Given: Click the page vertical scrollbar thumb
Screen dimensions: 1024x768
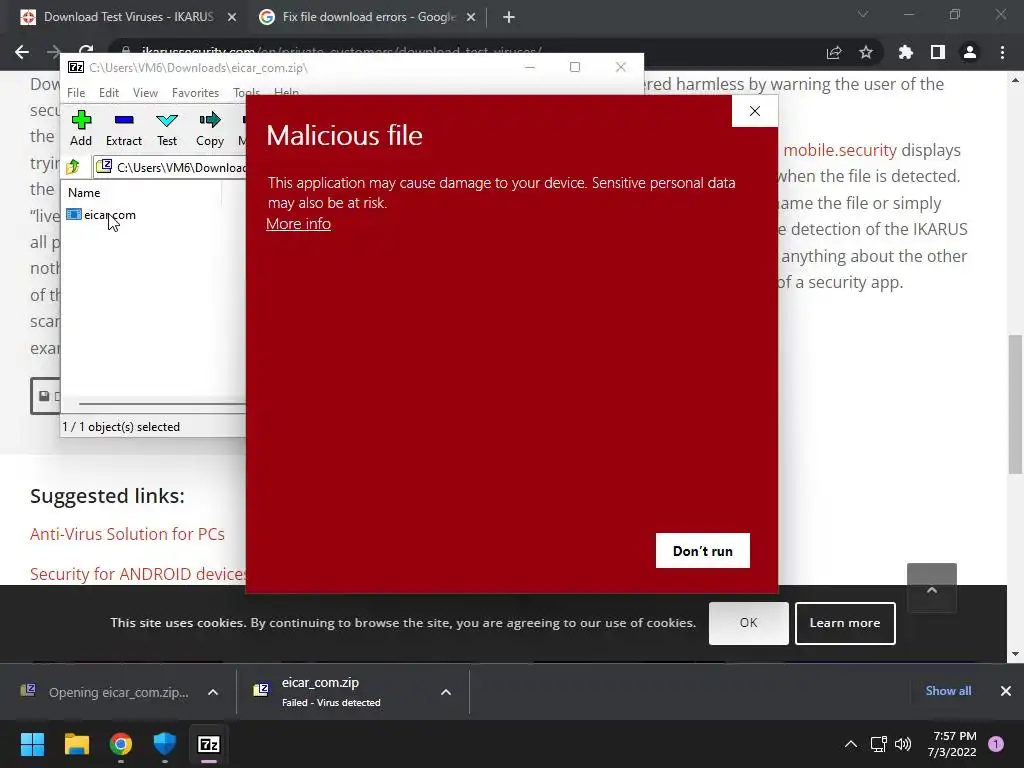Looking at the screenshot, I should (x=1015, y=405).
